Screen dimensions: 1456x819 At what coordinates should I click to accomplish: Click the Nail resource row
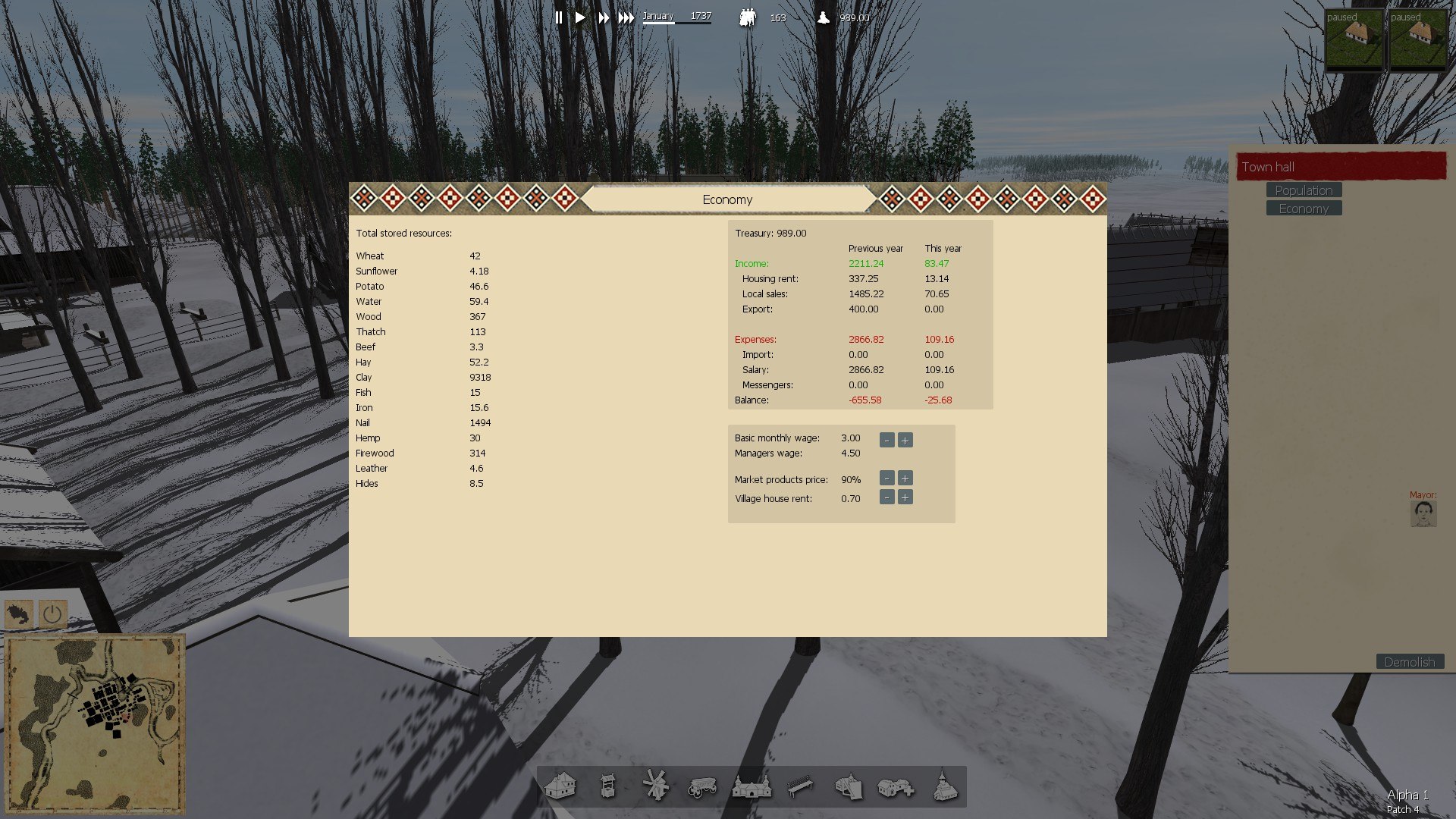click(x=422, y=423)
